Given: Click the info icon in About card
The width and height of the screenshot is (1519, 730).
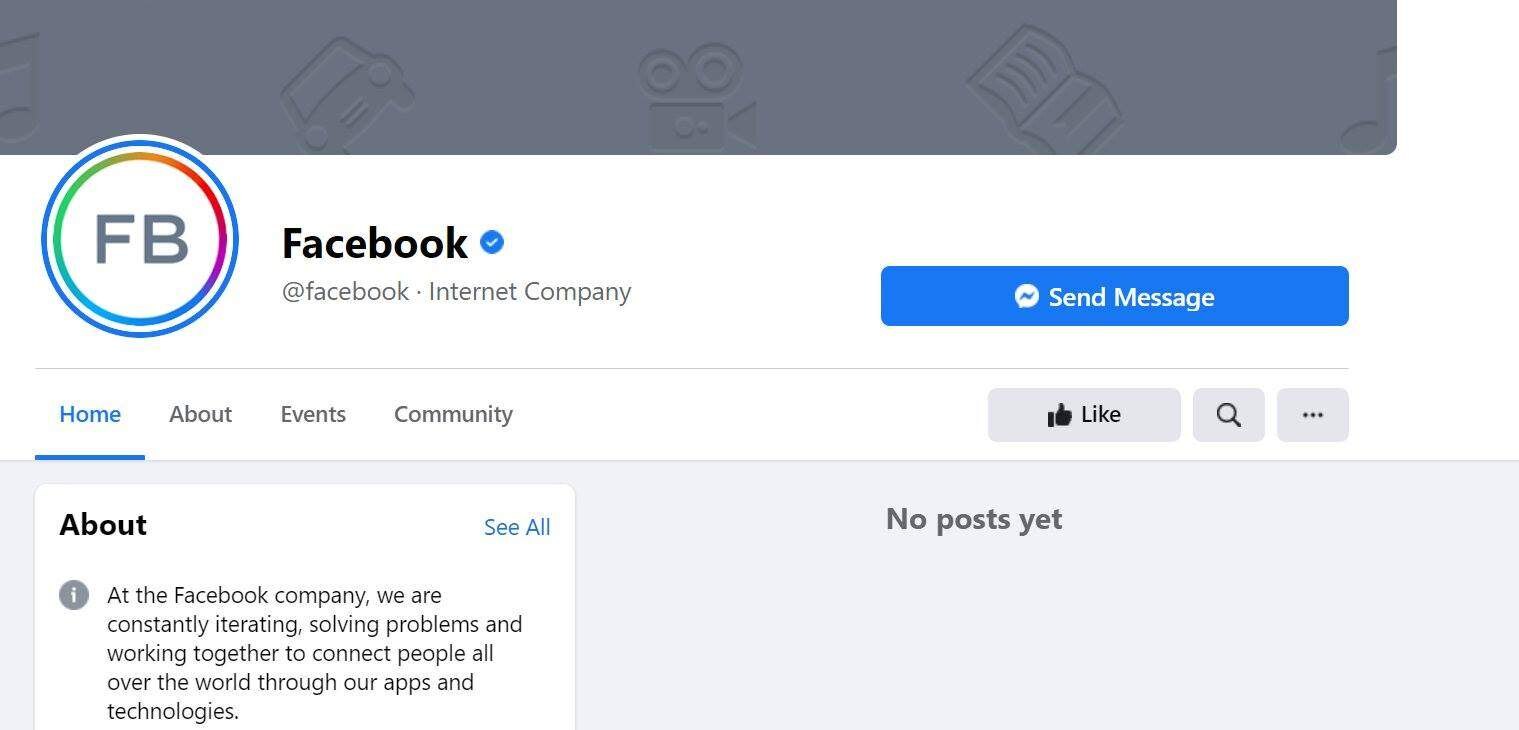Looking at the screenshot, I should [74, 595].
